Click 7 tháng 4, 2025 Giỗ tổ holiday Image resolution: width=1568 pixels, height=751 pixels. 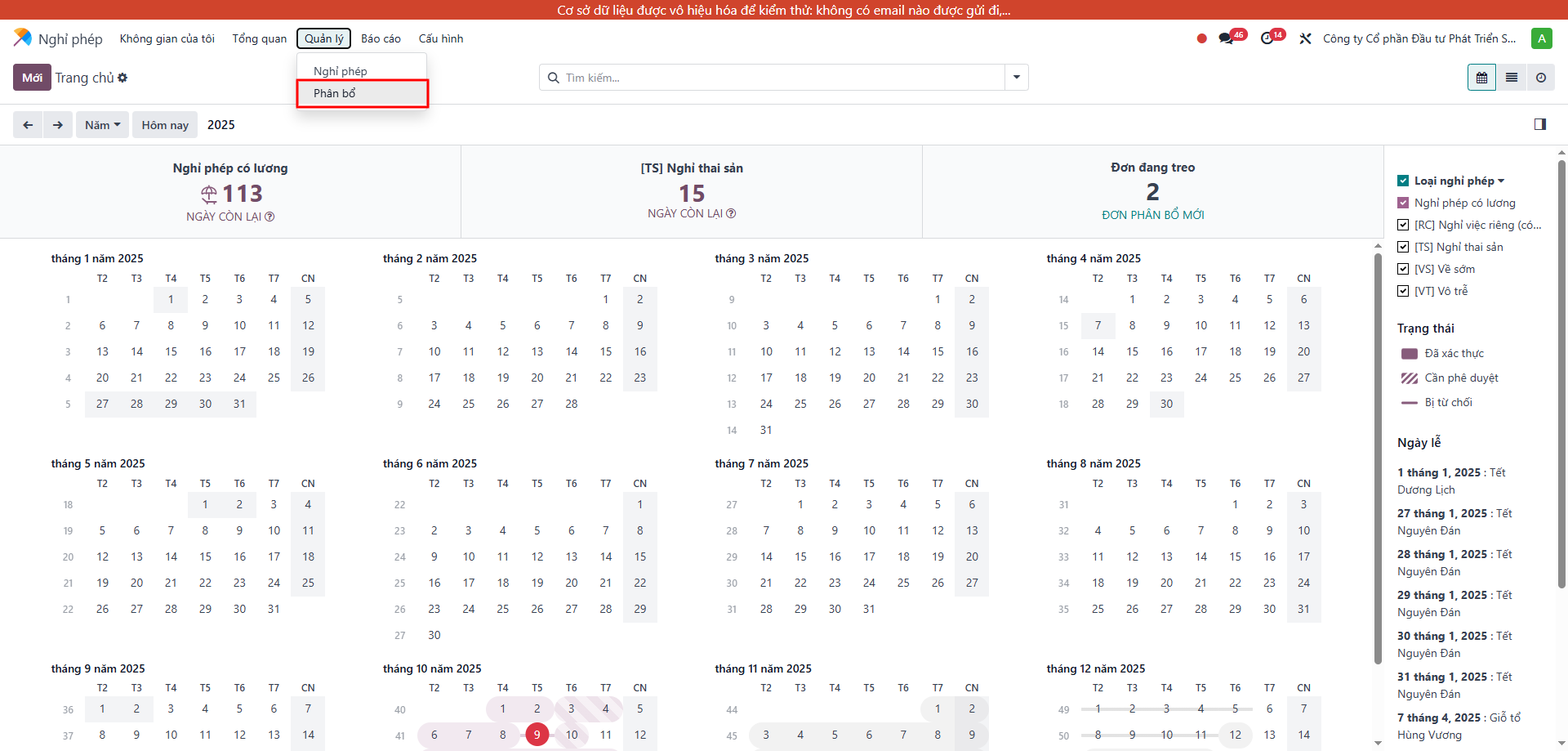tap(1459, 726)
